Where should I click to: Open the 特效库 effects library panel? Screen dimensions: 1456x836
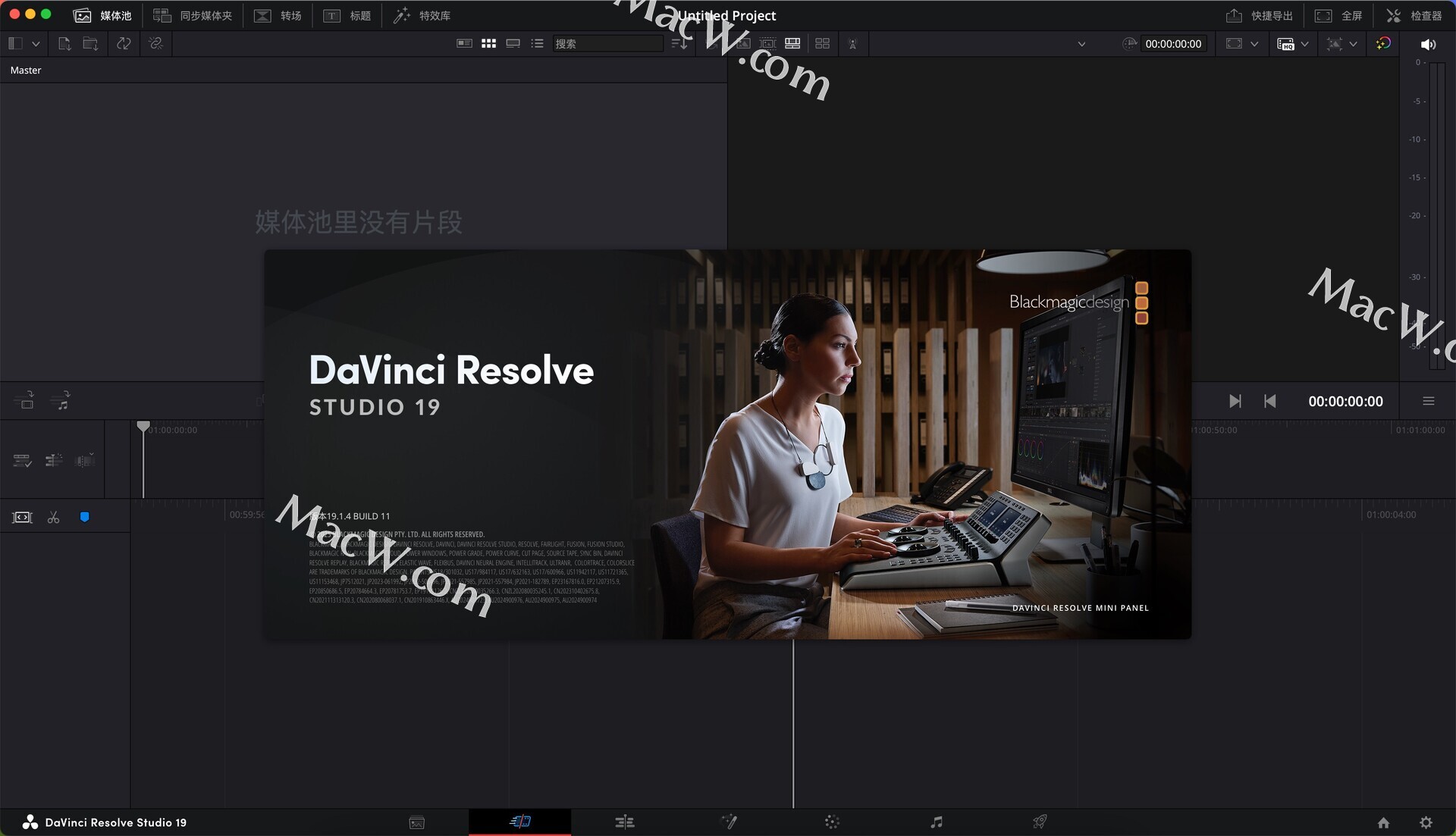(422, 15)
